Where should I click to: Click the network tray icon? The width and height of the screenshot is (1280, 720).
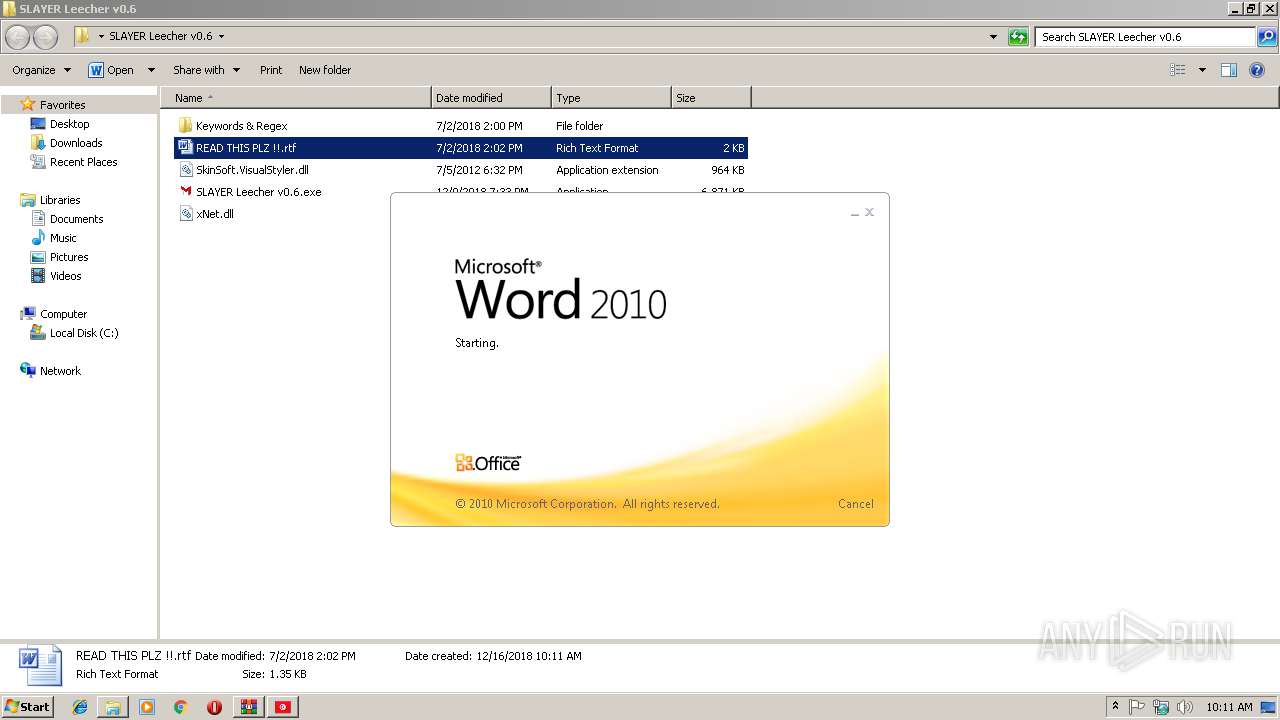click(x=1161, y=707)
